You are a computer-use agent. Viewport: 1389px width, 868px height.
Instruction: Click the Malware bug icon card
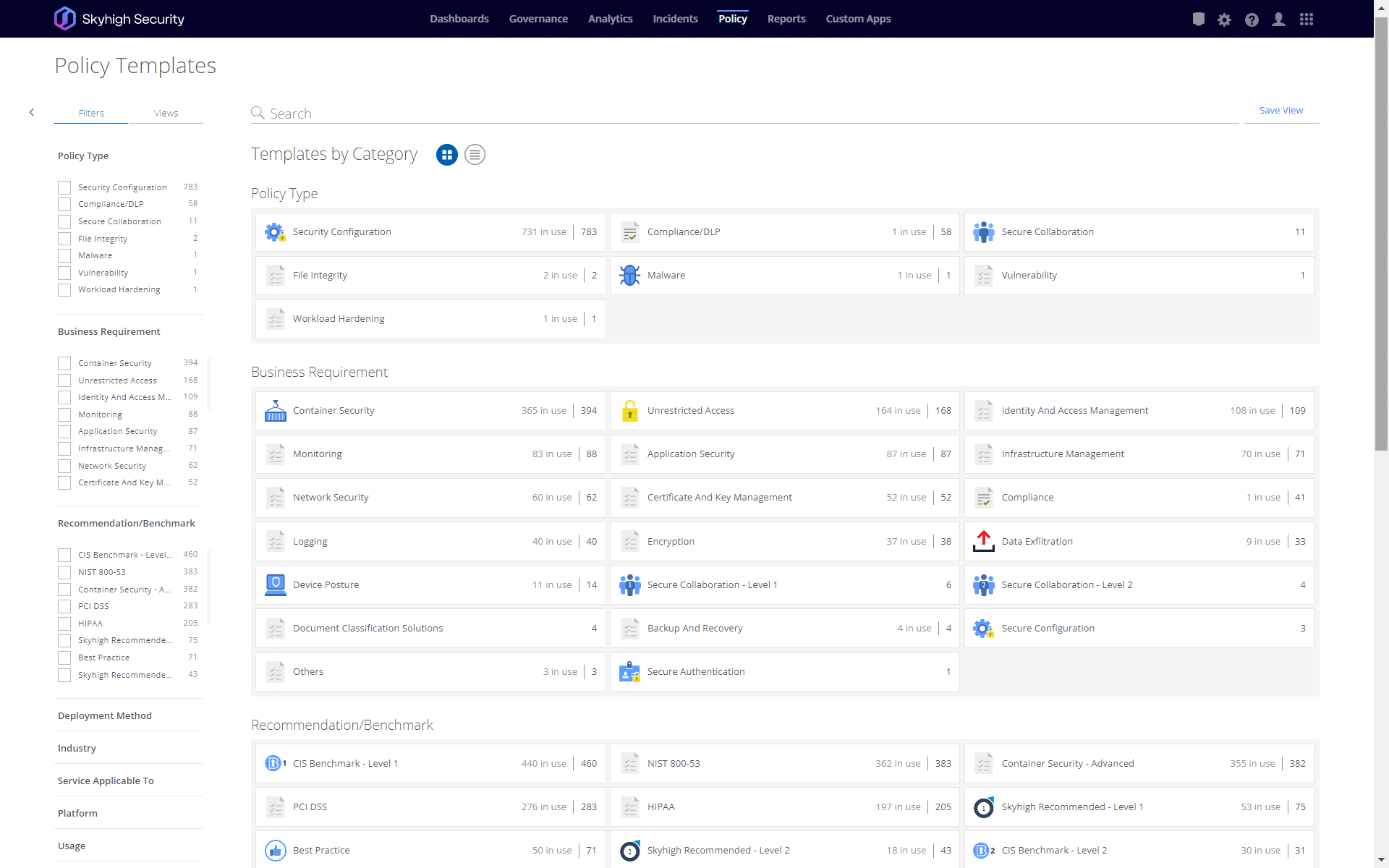click(x=629, y=276)
